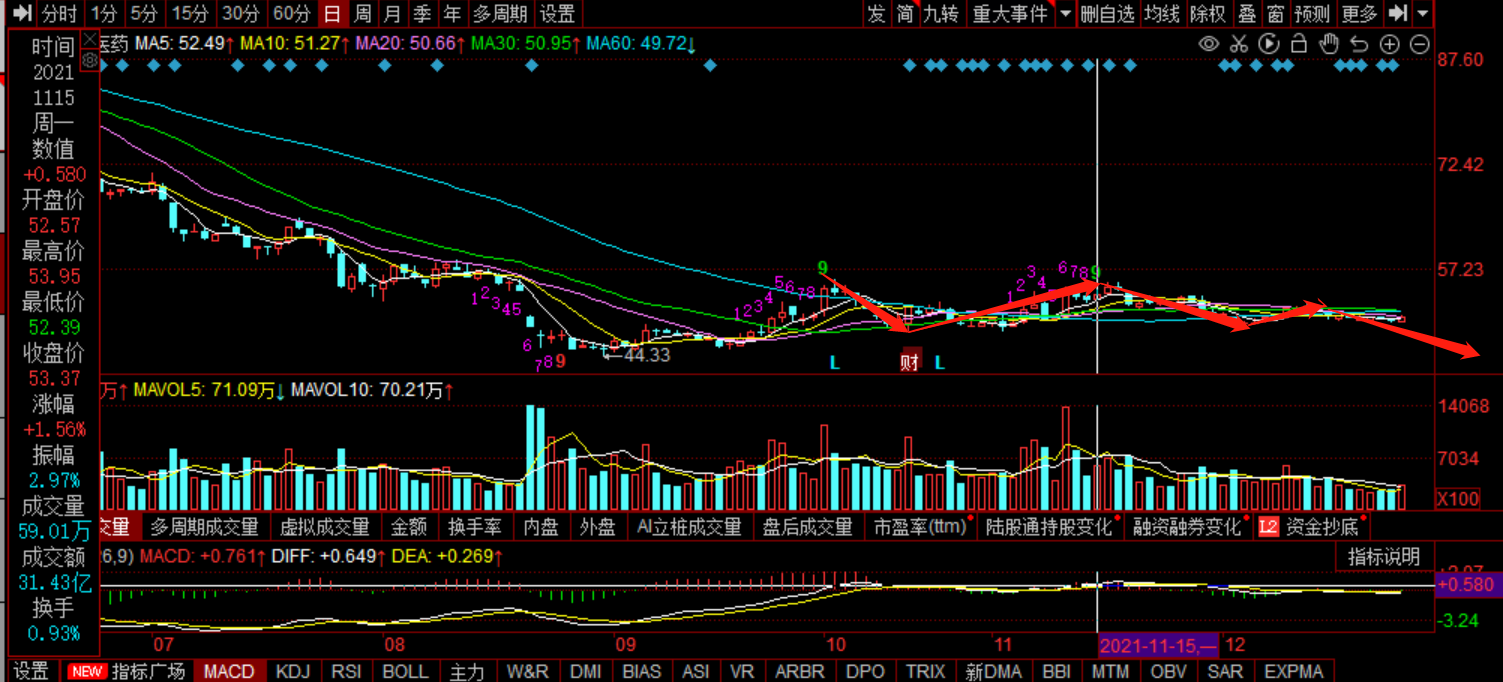Select the KDJ indicator tab
The image size is (1503, 682).
point(293,671)
